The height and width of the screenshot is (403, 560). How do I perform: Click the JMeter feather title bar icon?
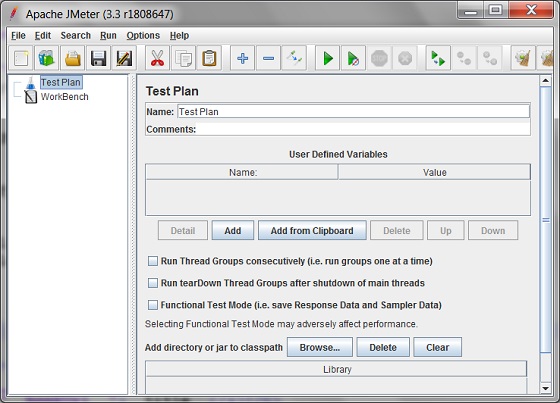coord(14,14)
